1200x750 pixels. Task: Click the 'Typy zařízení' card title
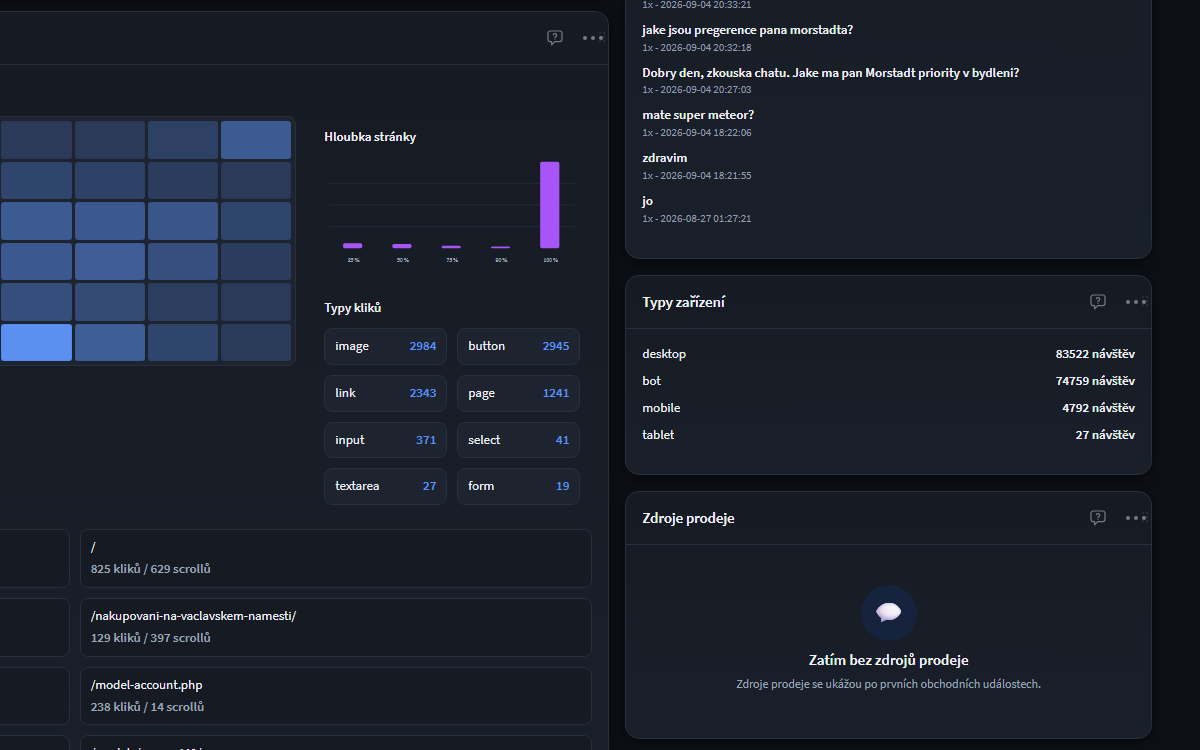click(x=684, y=302)
